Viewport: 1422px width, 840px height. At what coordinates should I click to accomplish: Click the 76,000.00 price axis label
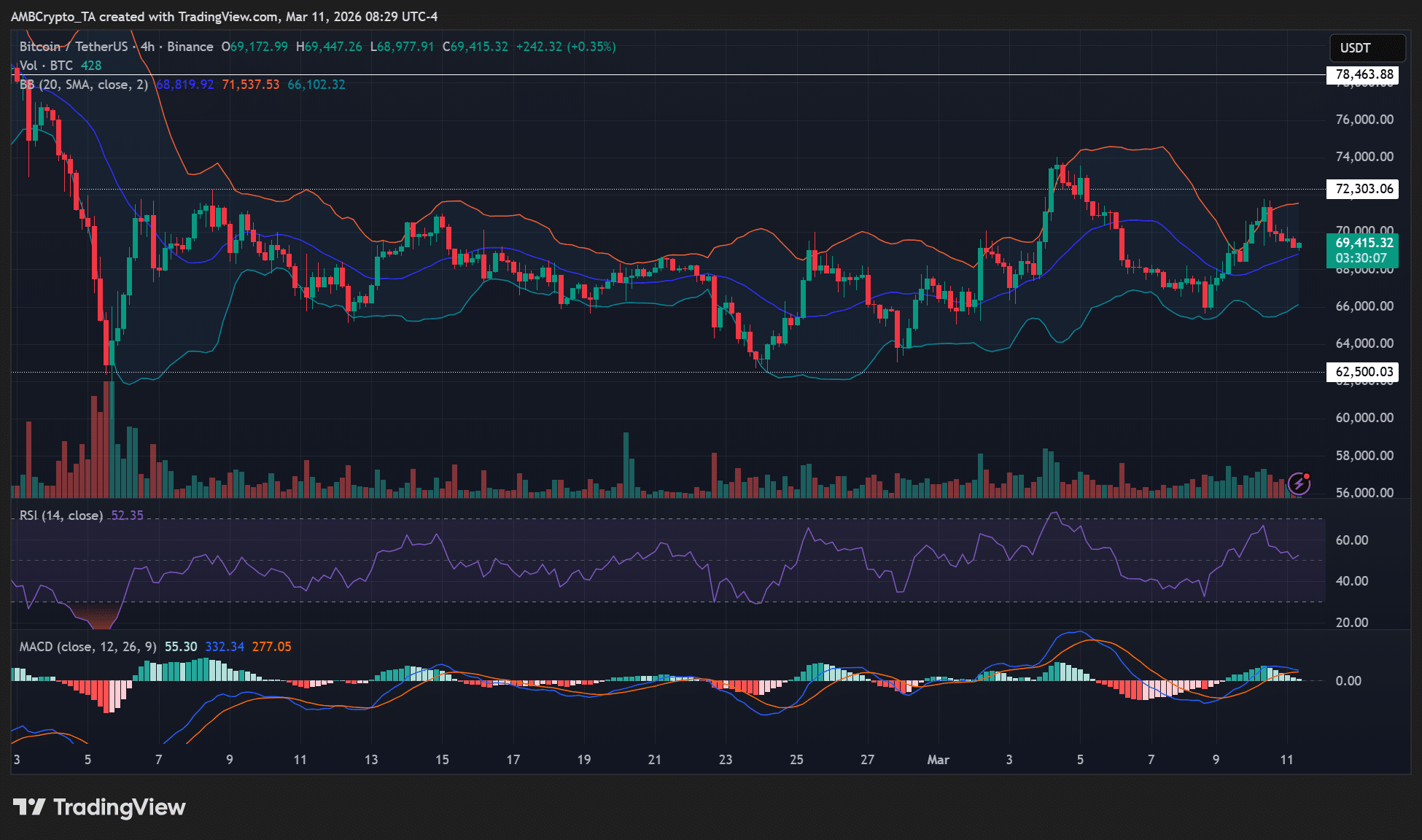pyautogui.click(x=1364, y=120)
